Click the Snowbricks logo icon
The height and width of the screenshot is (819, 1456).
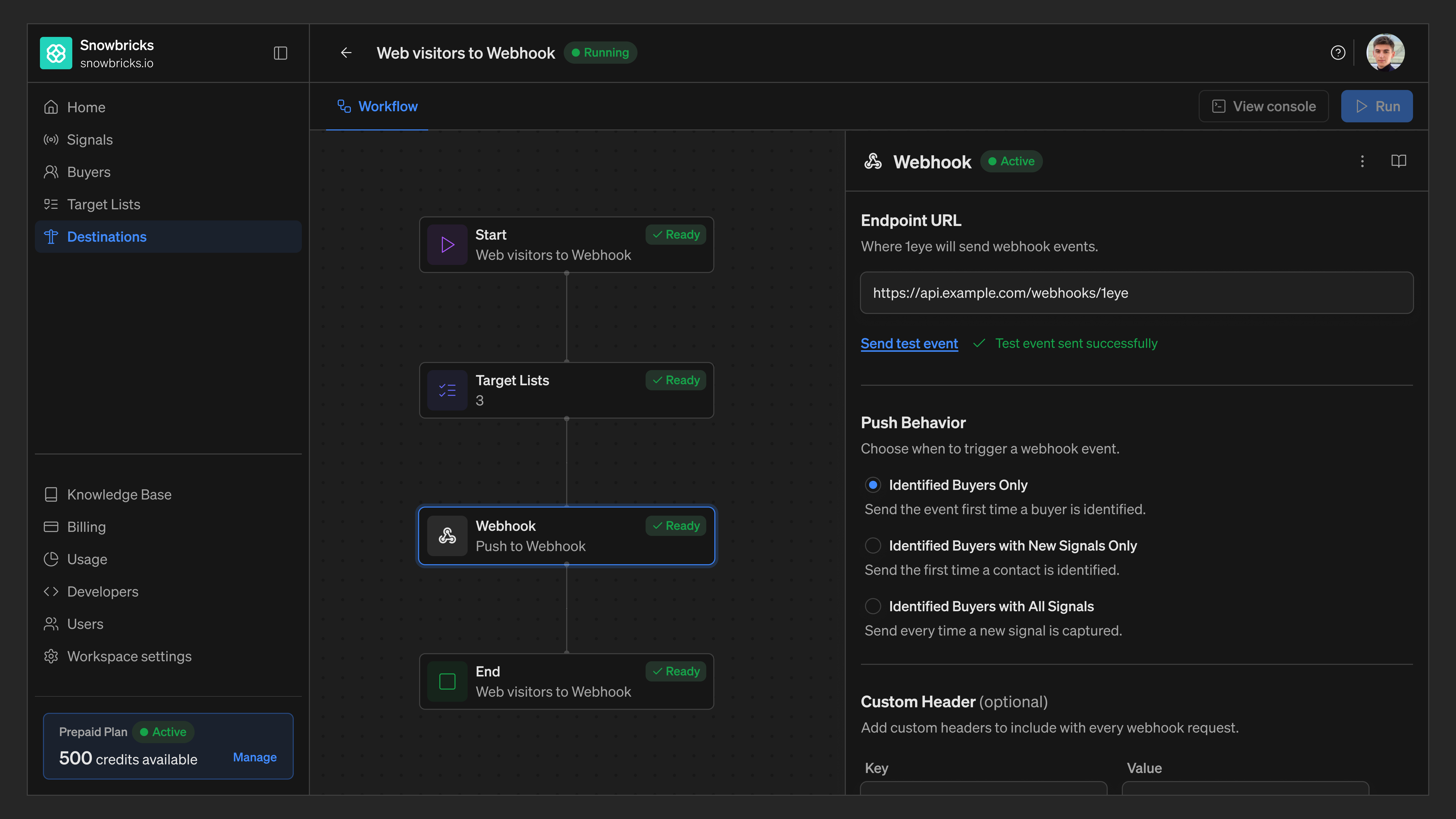coord(56,53)
